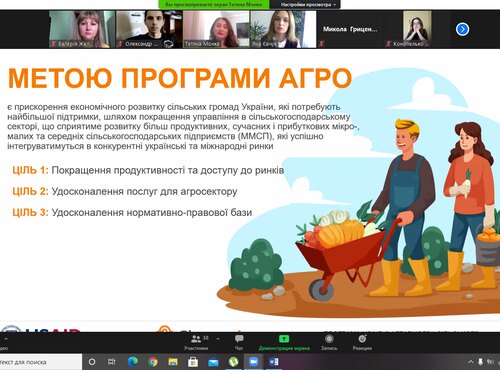
Task: Click Микола's muted microphone icon
Action: point(322,44)
